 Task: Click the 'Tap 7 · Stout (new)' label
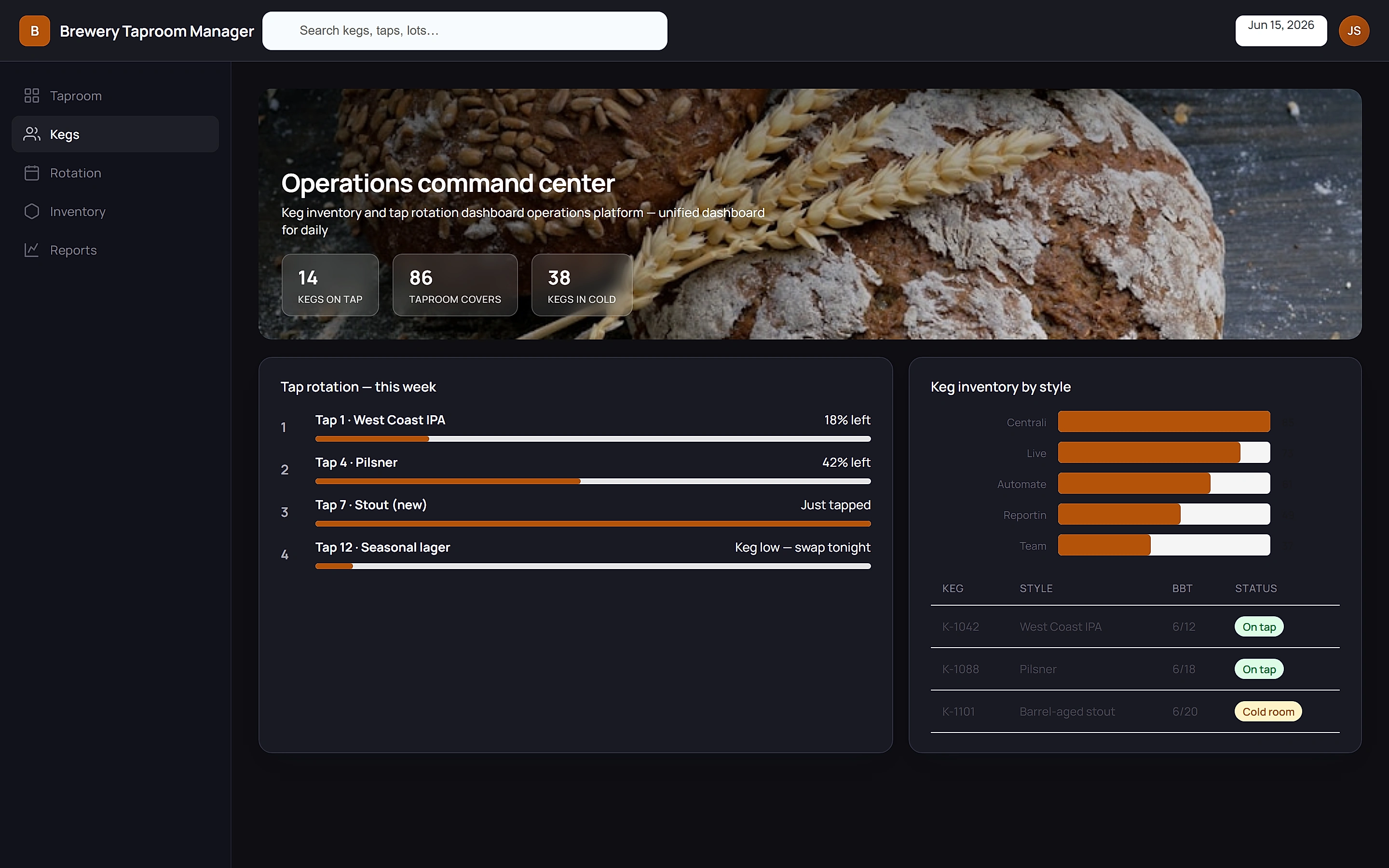coord(371,504)
